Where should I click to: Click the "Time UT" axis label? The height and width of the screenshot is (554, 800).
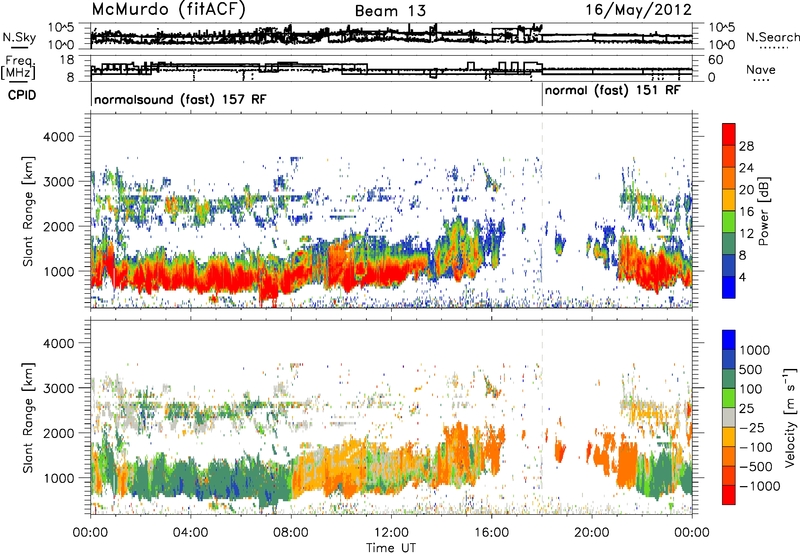[391, 547]
